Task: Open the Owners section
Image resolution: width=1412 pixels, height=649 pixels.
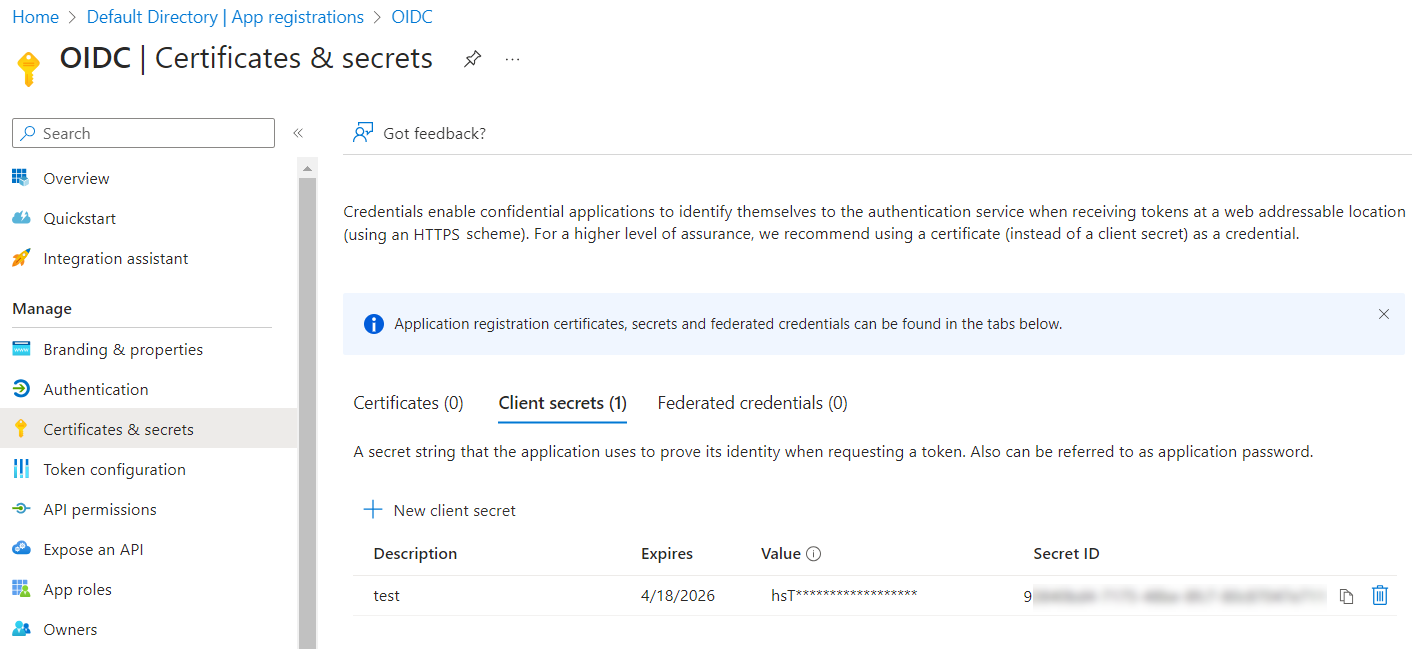Action: (70, 629)
